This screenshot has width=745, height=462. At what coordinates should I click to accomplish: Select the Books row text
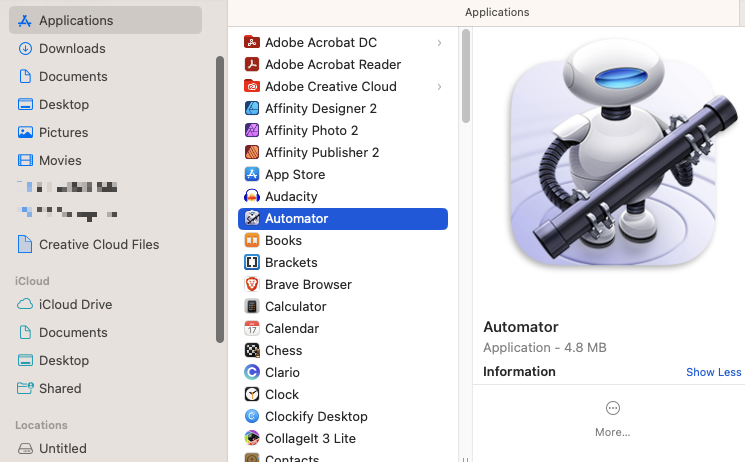tap(283, 241)
